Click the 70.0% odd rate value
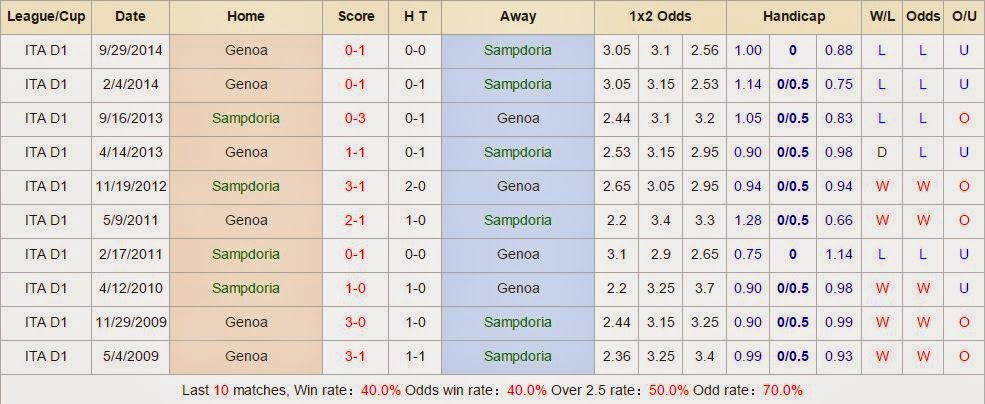The image size is (985, 404). 781,390
